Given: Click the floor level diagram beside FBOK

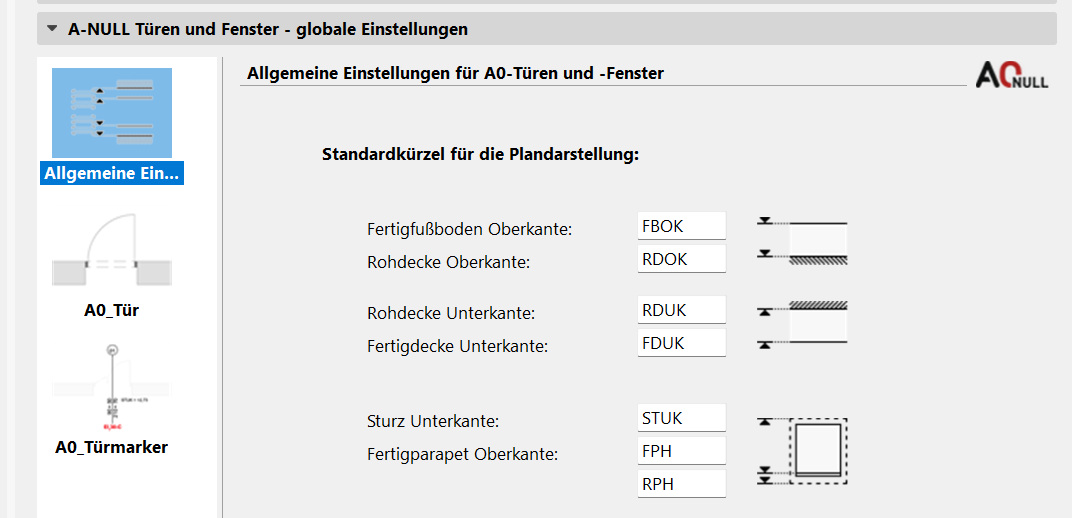Looking at the screenshot, I should pyautogui.click(x=803, y=241).
